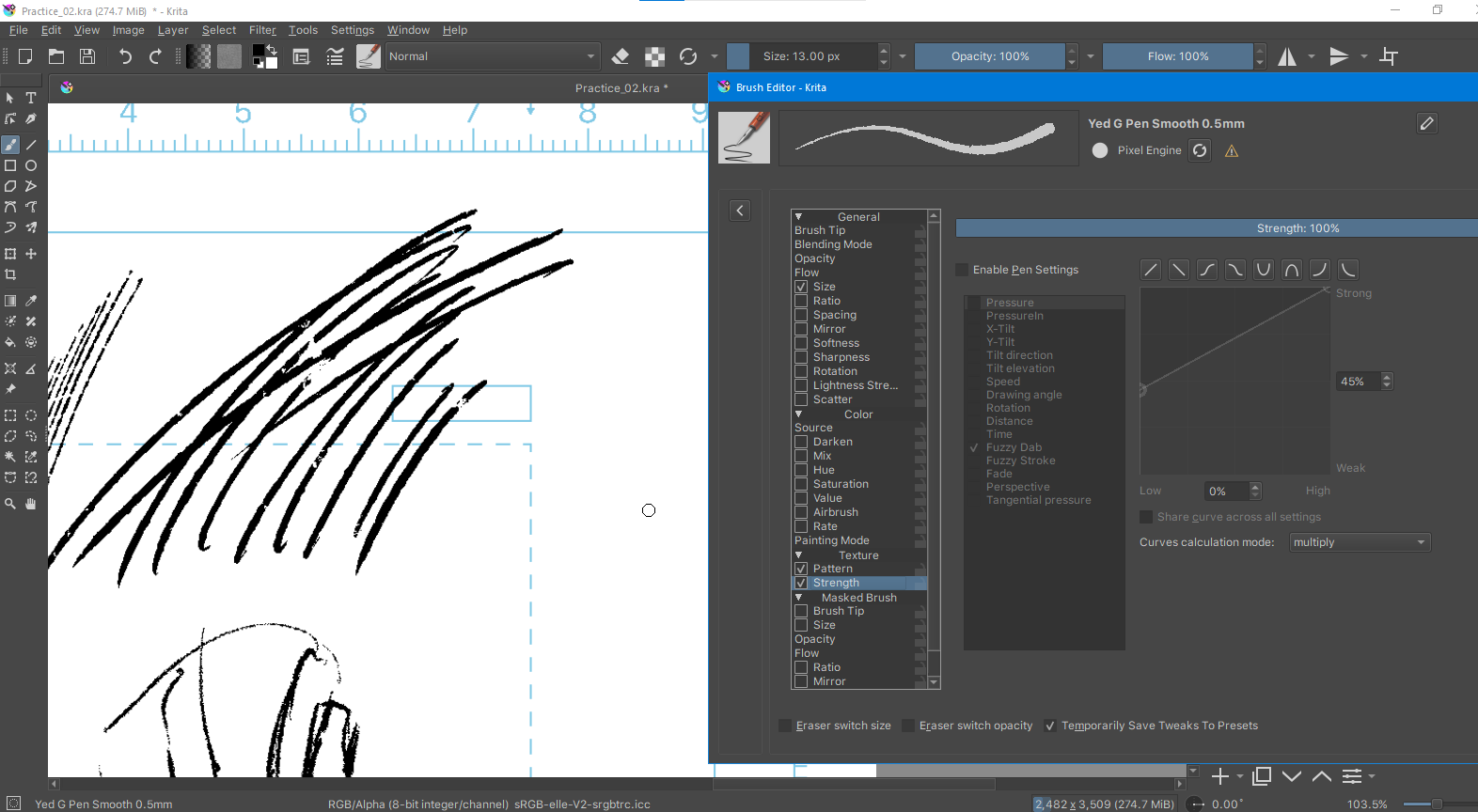Click the Undo arrow icon
The width and height of the screenshot is (1478, 812).
(125, 56)
